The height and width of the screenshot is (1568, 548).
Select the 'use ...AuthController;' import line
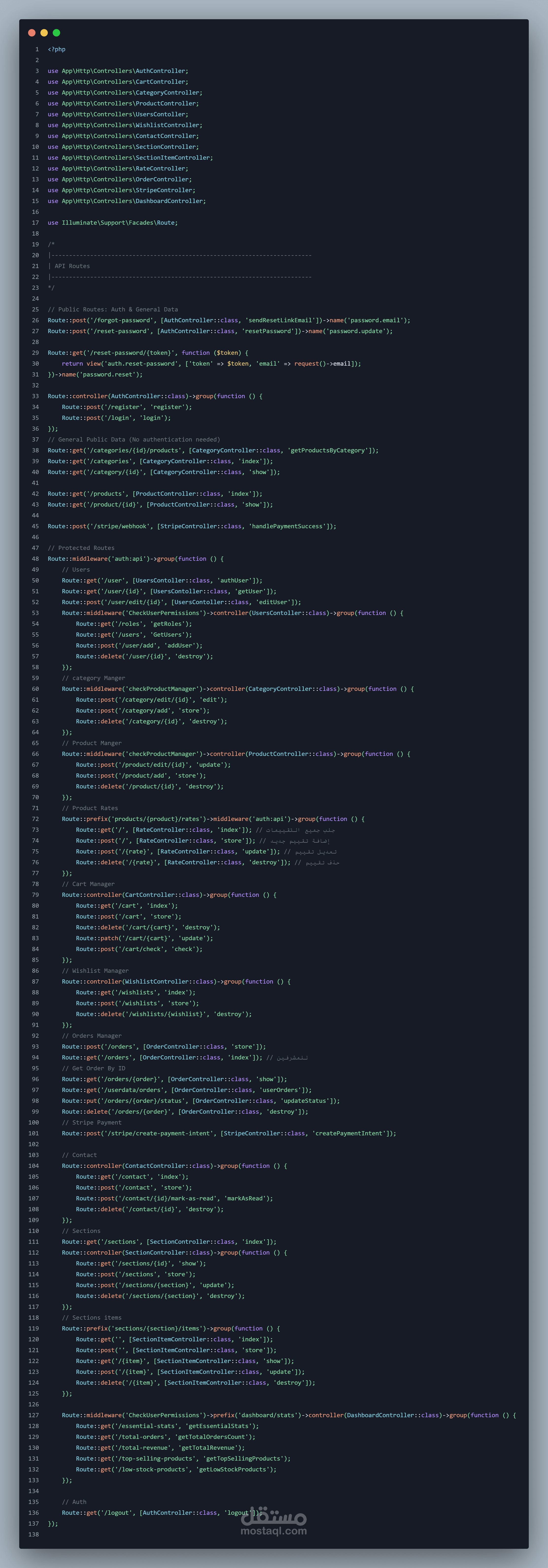tap(118, 71)
